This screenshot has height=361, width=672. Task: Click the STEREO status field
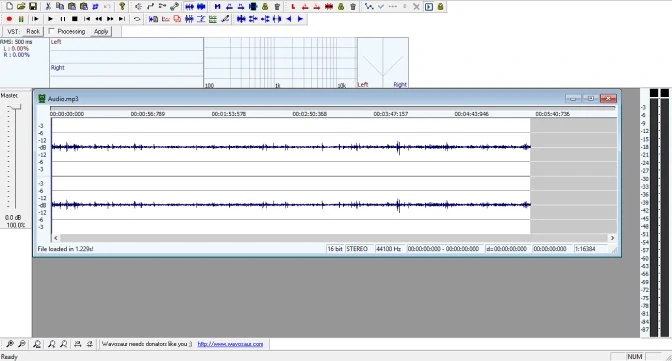coord(359,249)
